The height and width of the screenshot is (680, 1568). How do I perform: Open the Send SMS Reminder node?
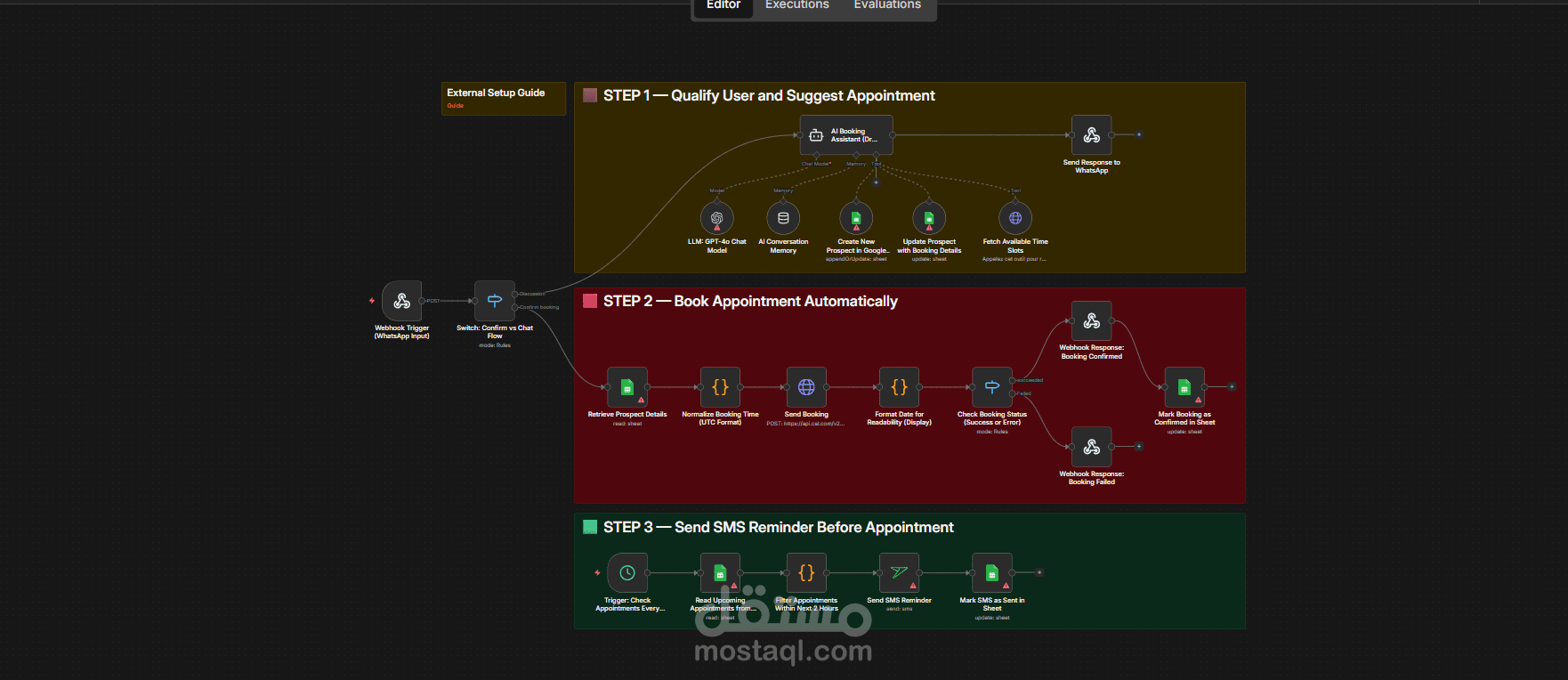(900, 573)
